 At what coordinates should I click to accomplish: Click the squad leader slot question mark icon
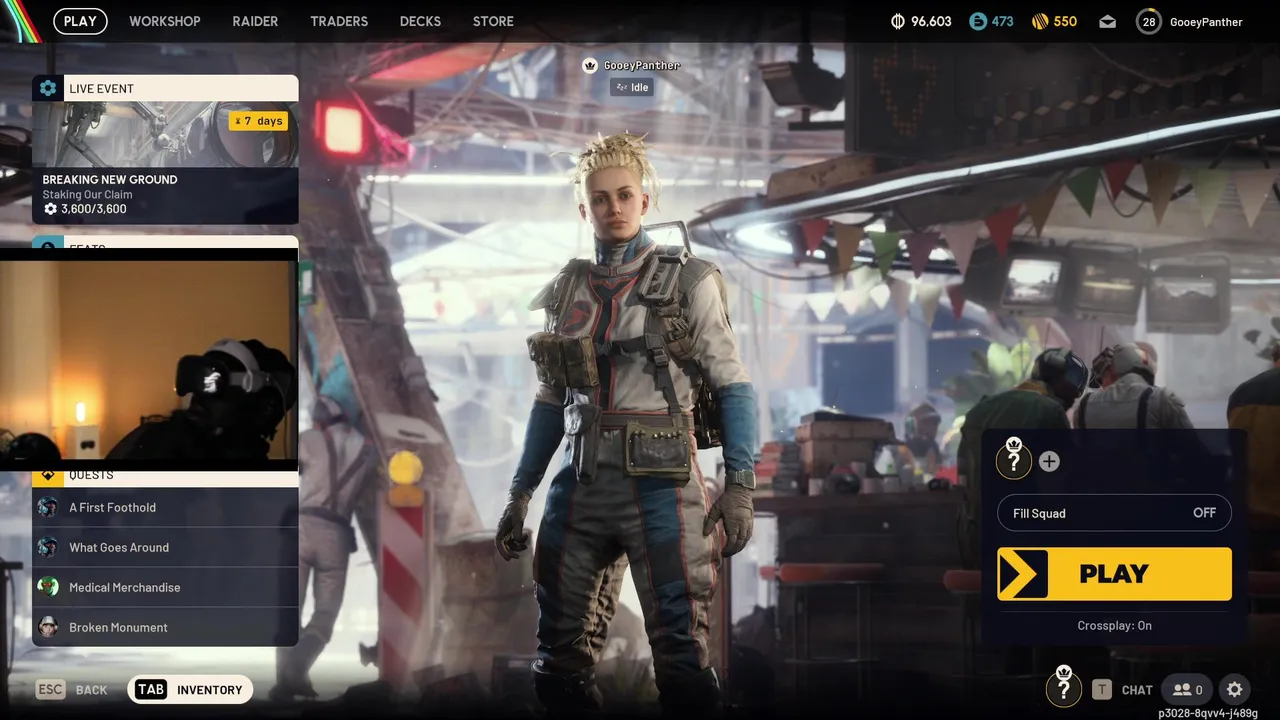(1014, 460)
